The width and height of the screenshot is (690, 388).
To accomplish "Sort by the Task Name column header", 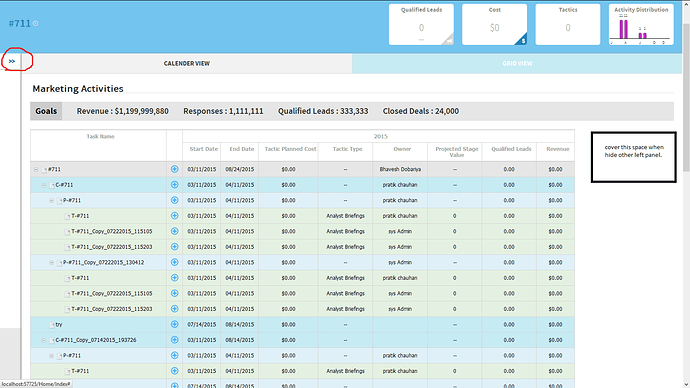I will 100,136.
